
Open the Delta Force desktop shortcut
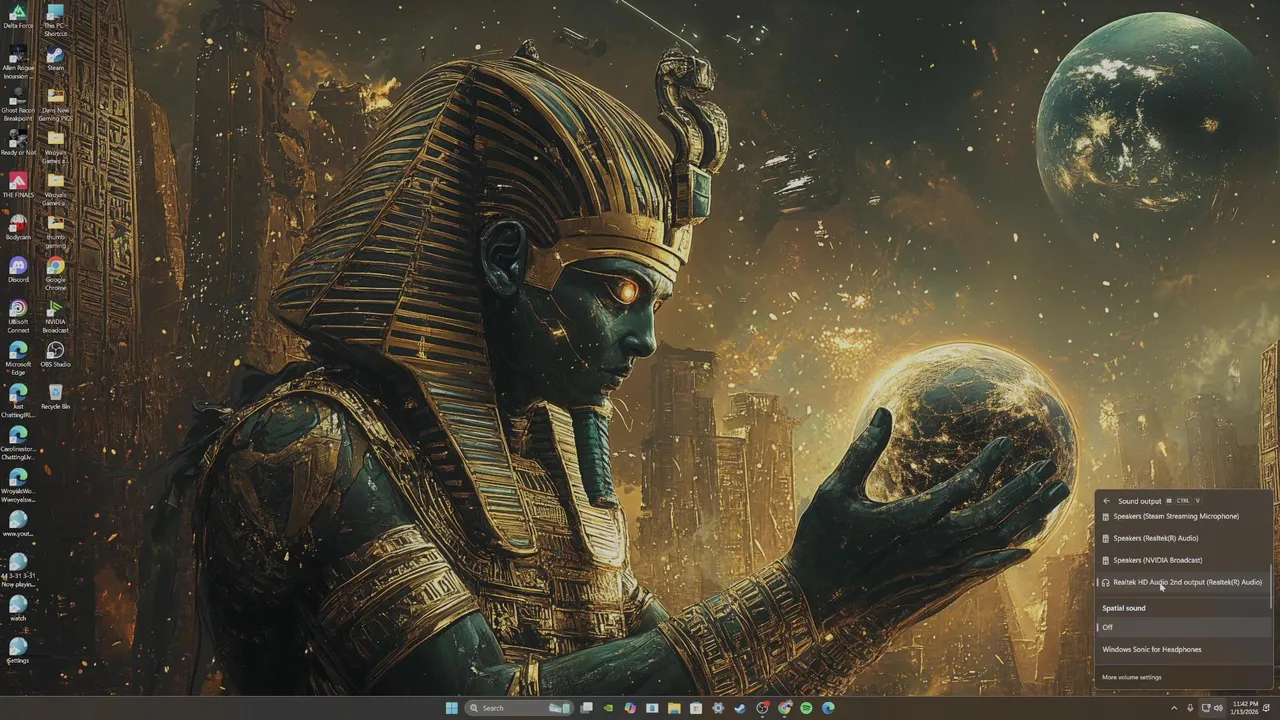18,16
